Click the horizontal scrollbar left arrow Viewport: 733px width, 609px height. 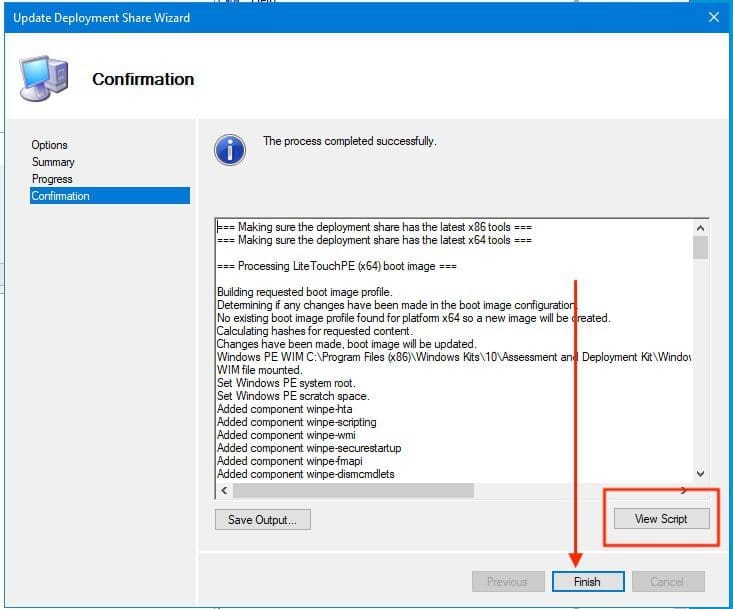click(x=223, y=490)
